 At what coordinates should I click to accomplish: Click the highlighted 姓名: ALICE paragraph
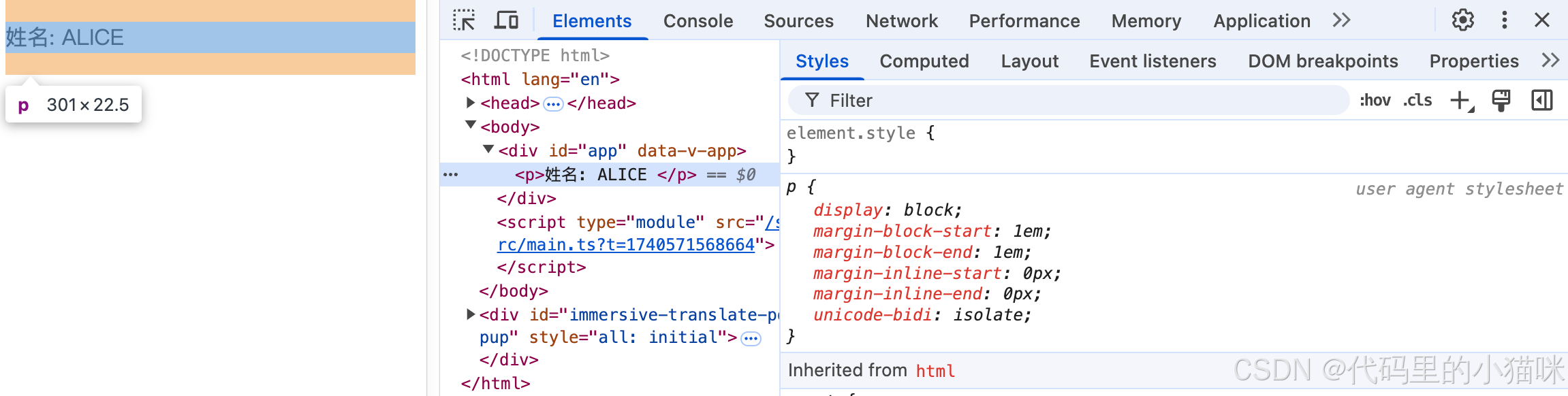coord(210,37)
